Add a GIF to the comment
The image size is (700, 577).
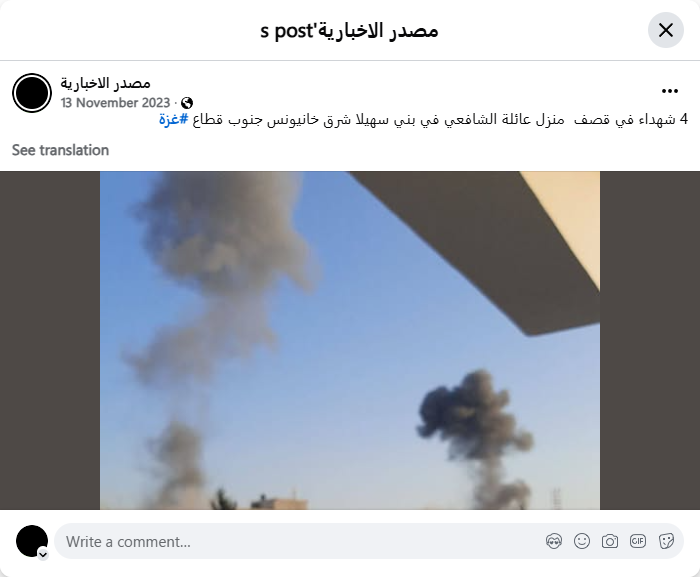pos(638,541)
